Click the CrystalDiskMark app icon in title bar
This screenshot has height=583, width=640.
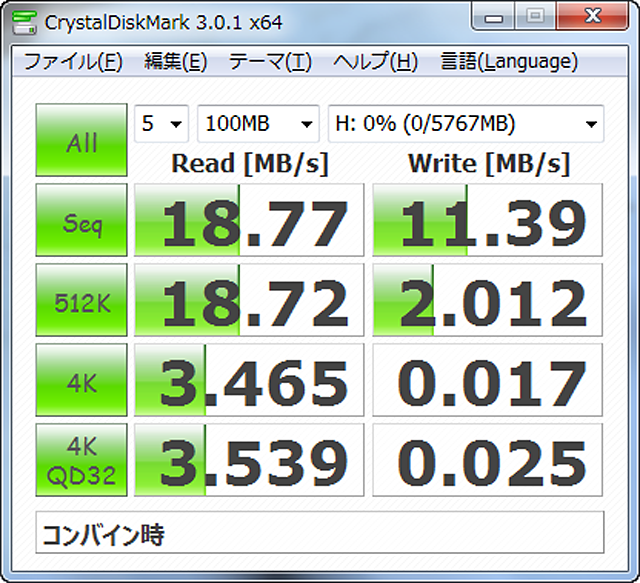pyautogui.click(x=23, y=19)
